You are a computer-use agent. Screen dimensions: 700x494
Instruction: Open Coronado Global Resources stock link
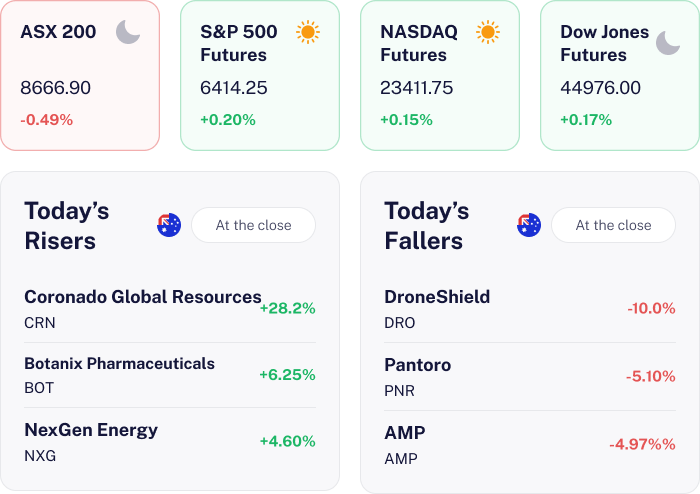pyautogui.click(x=143, y=297)
